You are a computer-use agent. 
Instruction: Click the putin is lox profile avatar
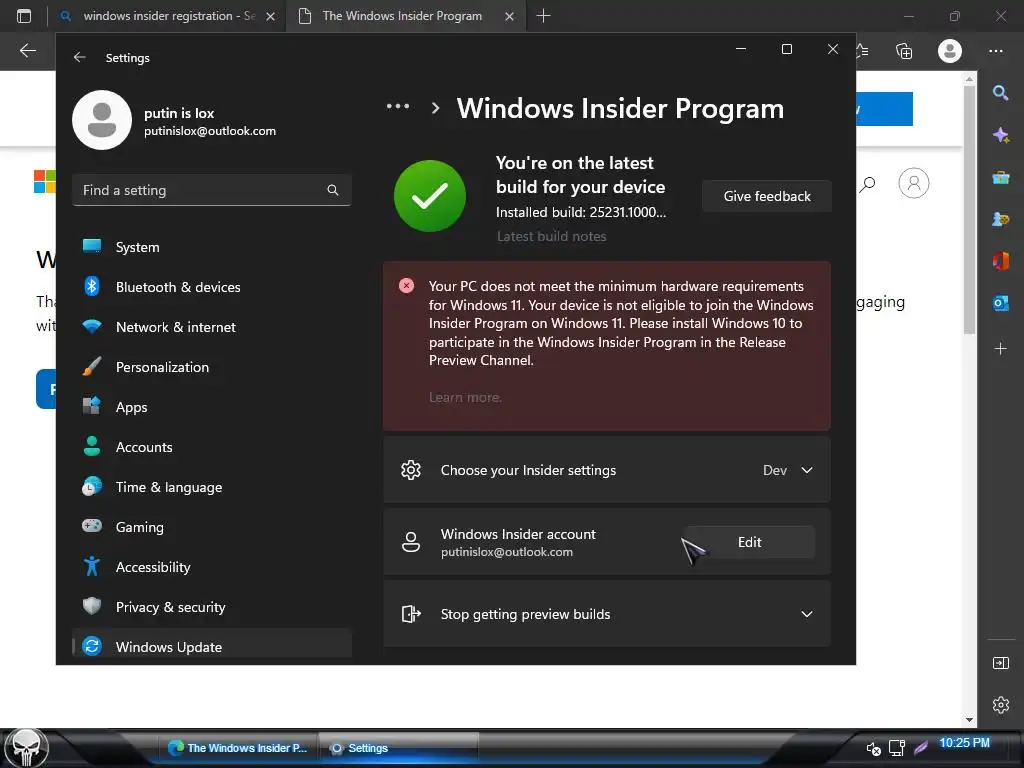click(102, 120)
